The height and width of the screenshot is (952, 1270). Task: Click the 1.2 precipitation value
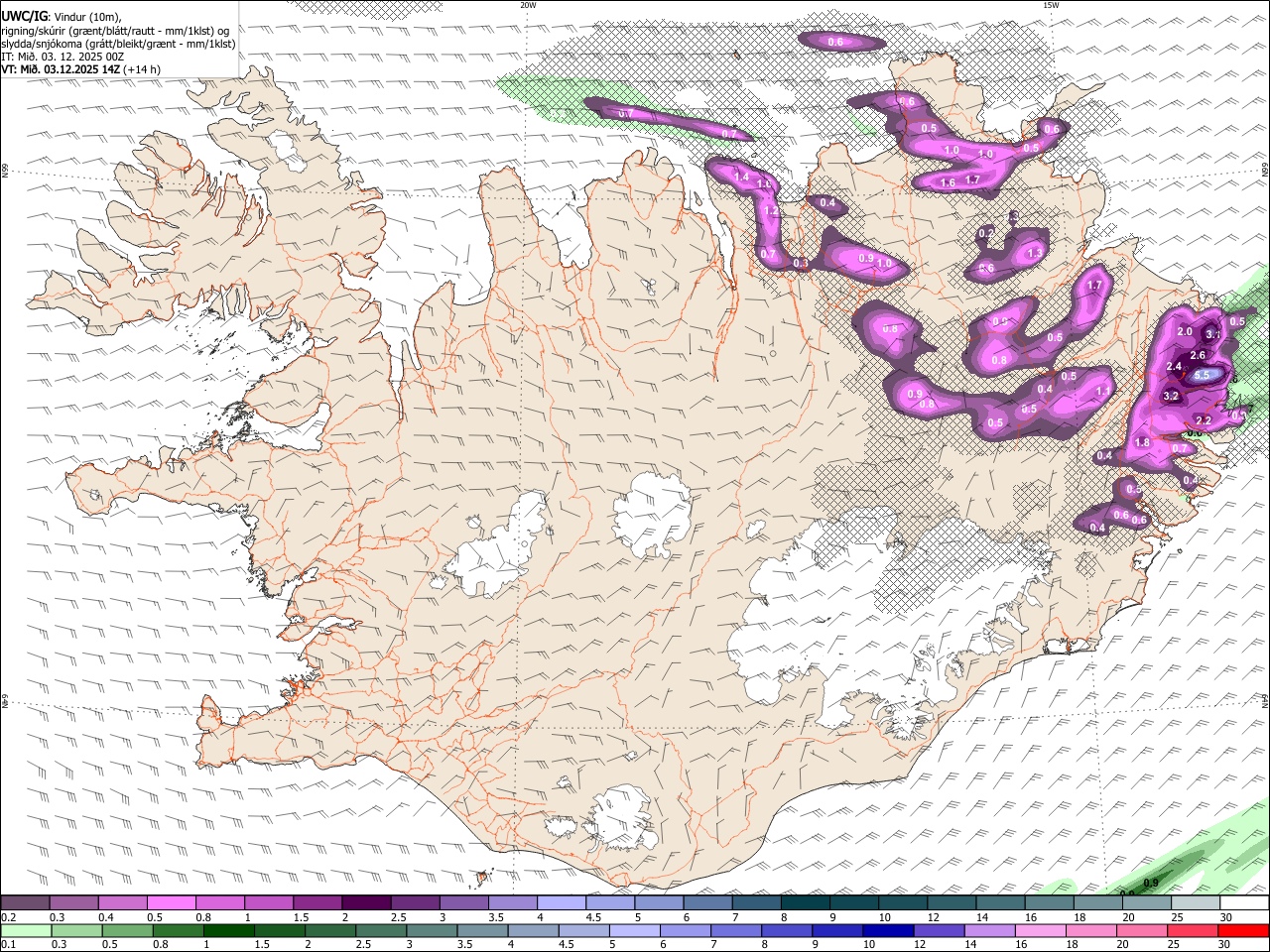coord(773,210)
